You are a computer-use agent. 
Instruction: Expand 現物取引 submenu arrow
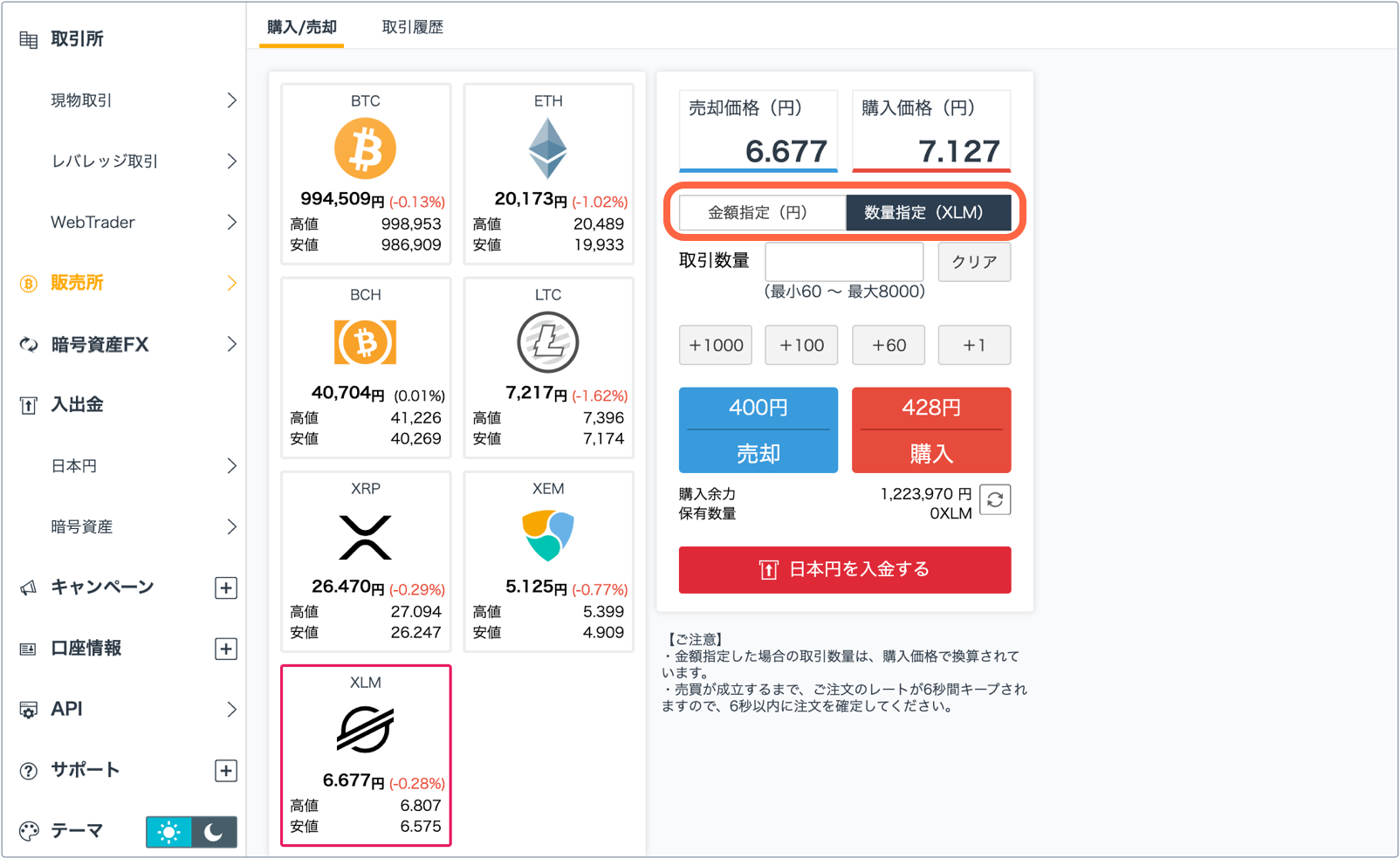pos(231,100)
